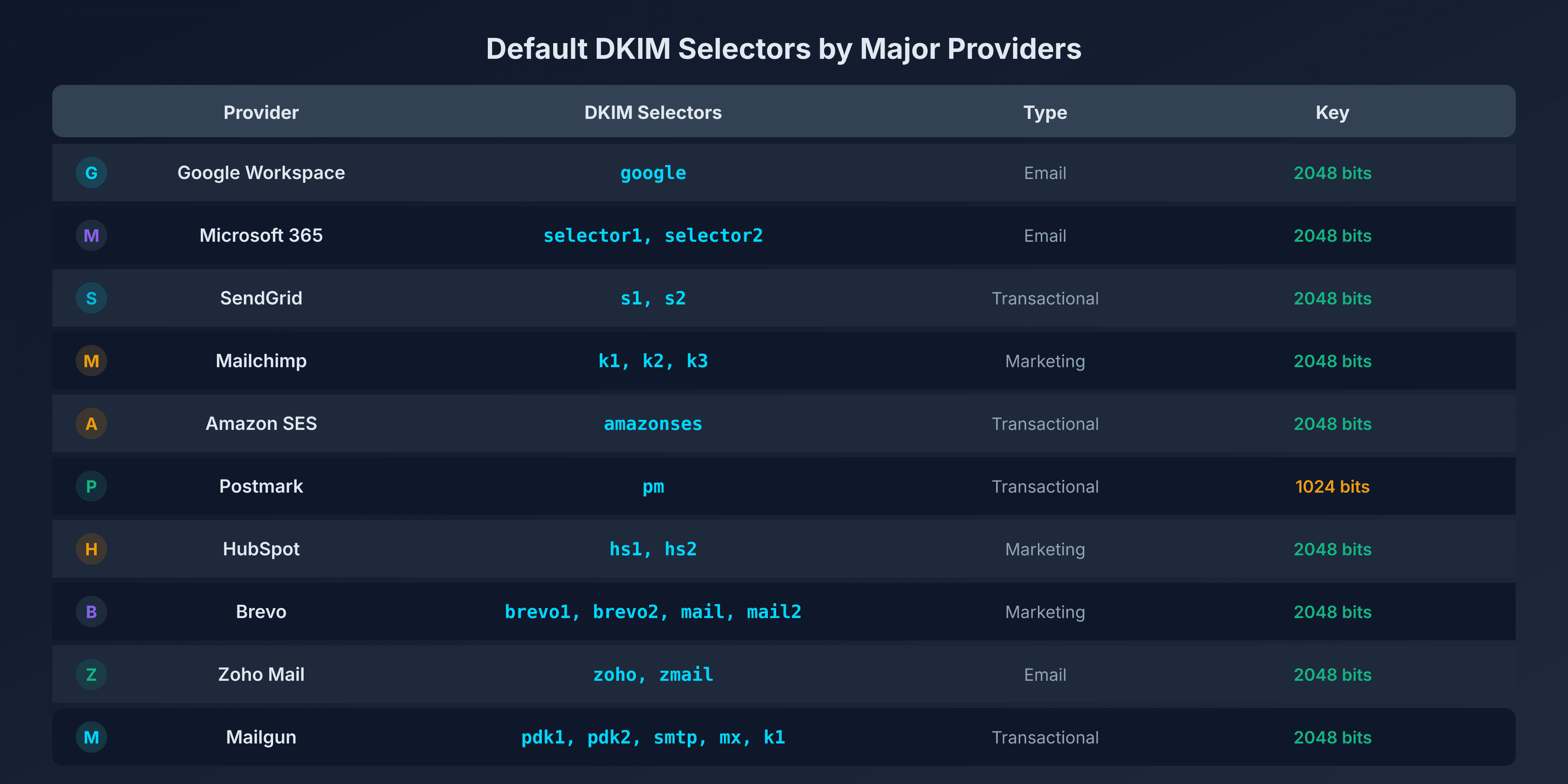This screenshot has height=784, width=1568.
Task: Click the Transactional type in Amazon SES row
Action: point(1045,424)
